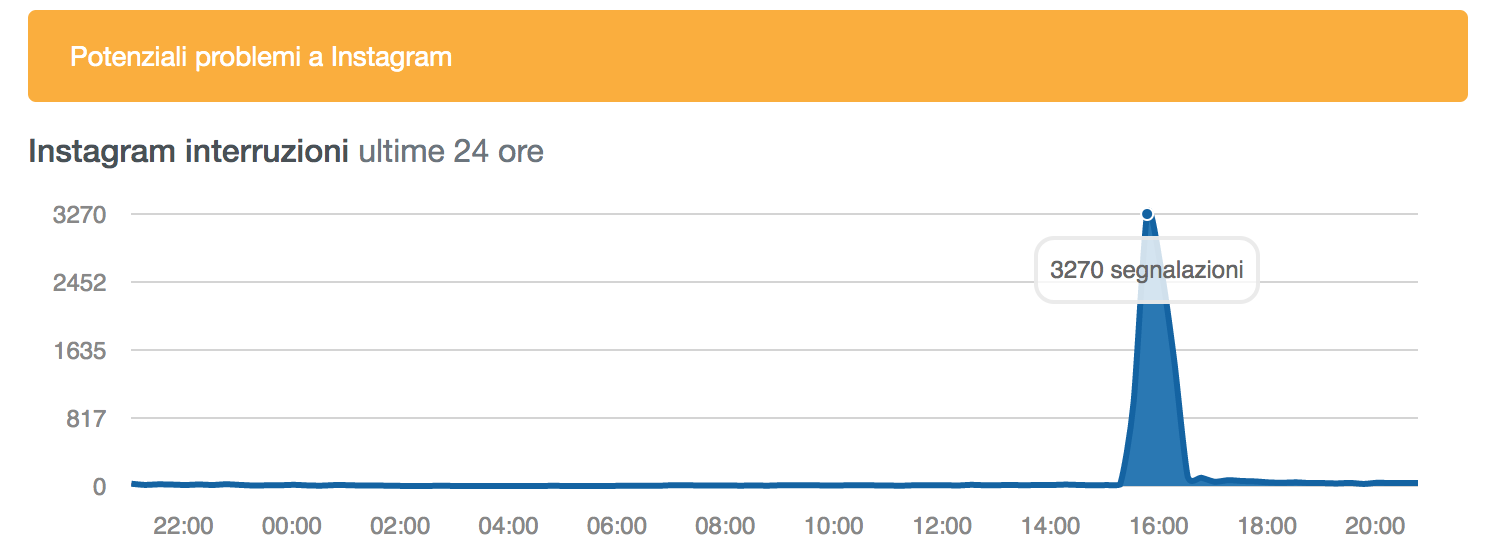The image size is (1490, 560).
Task: Click the 08:00 time axis label
Action: pyautogui.click(x=725, y=526)
